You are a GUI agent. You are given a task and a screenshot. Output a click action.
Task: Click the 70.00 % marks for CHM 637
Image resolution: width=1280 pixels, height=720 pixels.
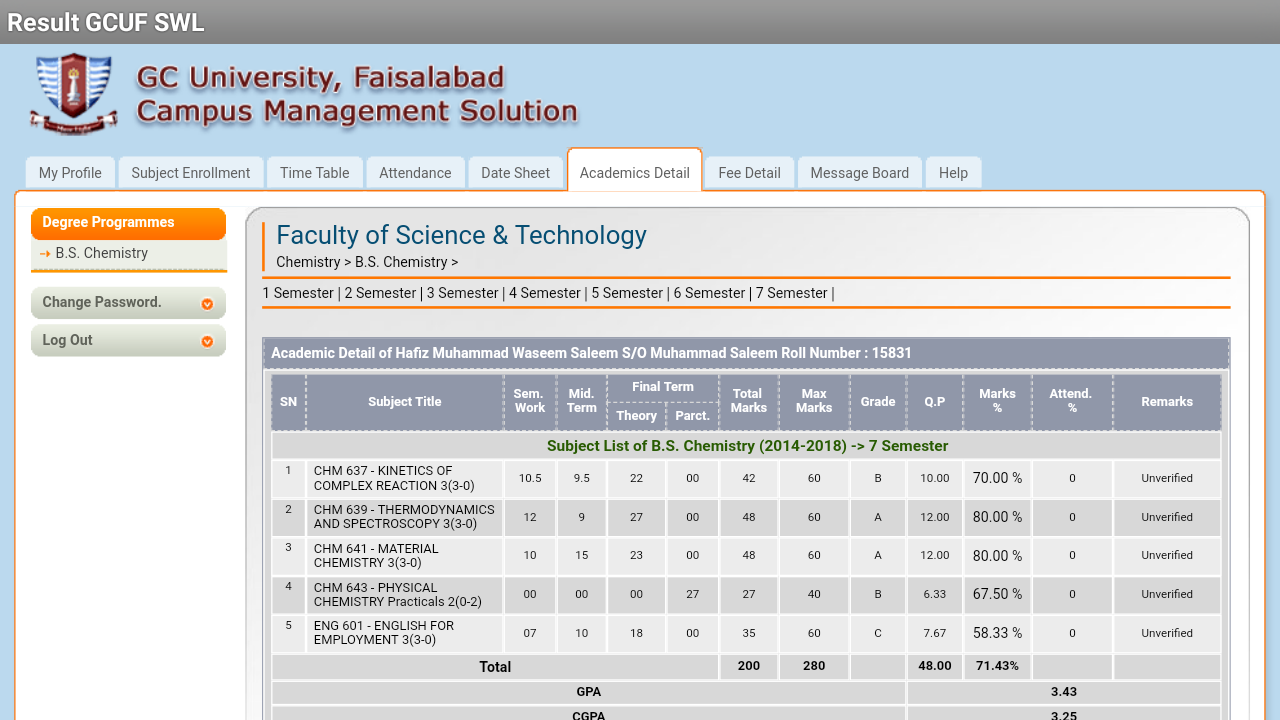click(x=997, y=478)
